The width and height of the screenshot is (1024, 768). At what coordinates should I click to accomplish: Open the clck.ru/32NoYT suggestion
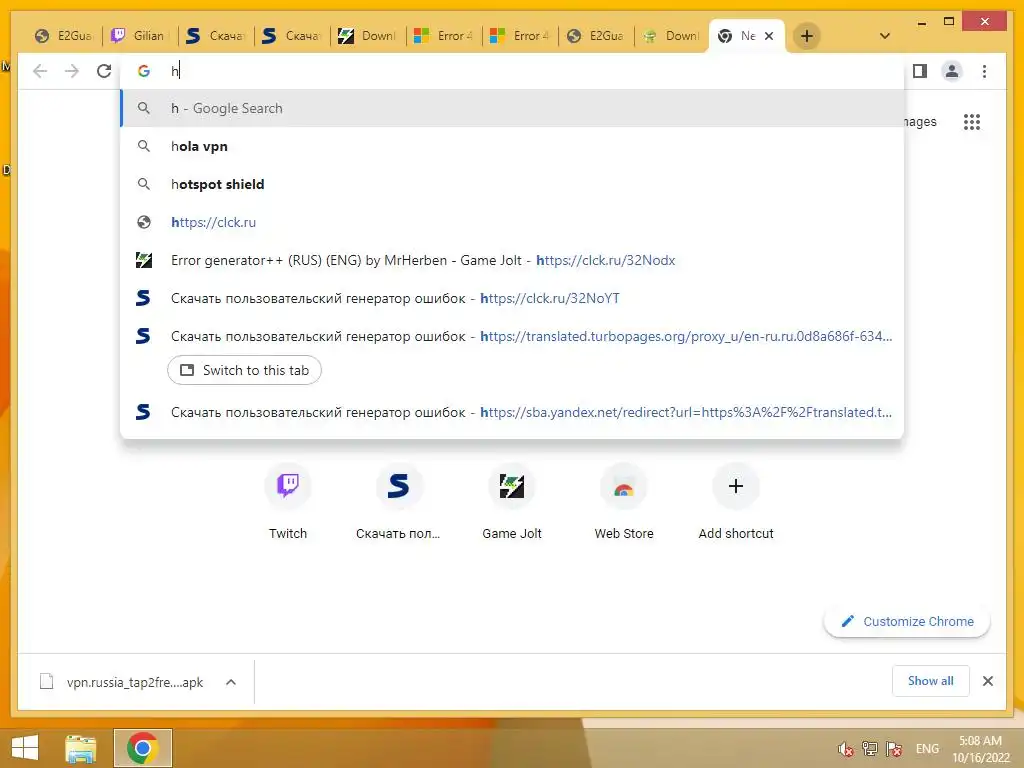pos(512,298)
